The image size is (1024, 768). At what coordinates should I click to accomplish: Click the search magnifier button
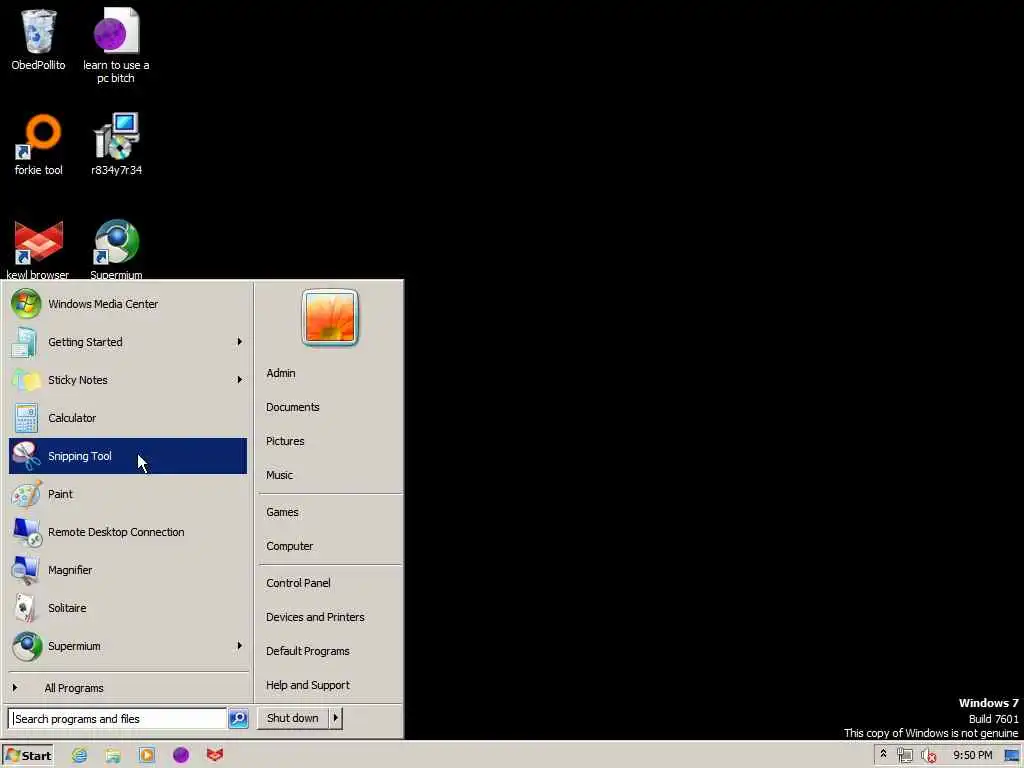(238, 718)
